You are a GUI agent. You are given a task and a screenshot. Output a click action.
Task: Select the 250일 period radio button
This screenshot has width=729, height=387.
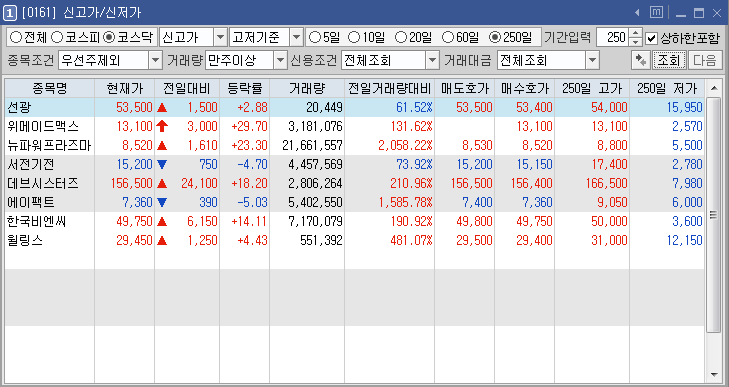495,37
